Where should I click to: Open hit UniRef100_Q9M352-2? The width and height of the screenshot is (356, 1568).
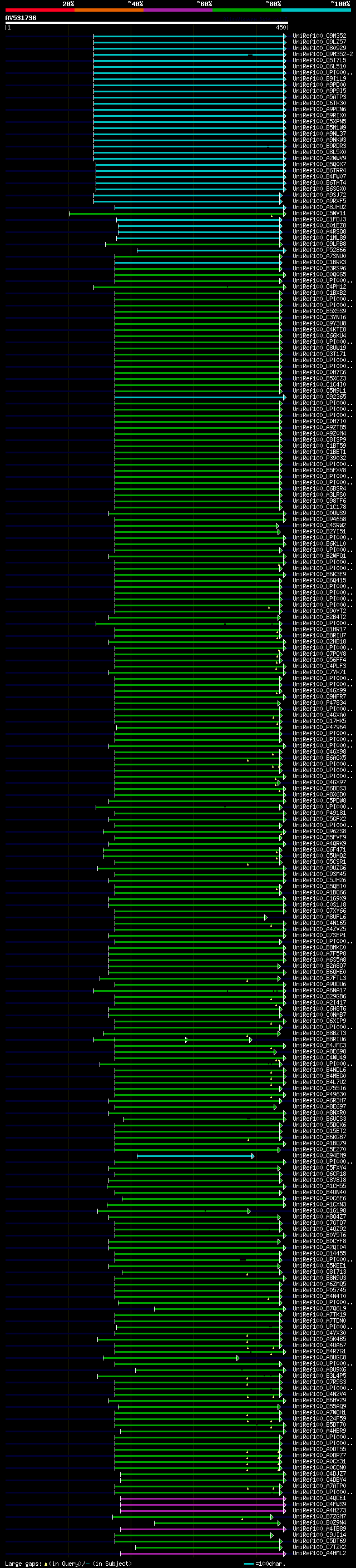(323, 54)
